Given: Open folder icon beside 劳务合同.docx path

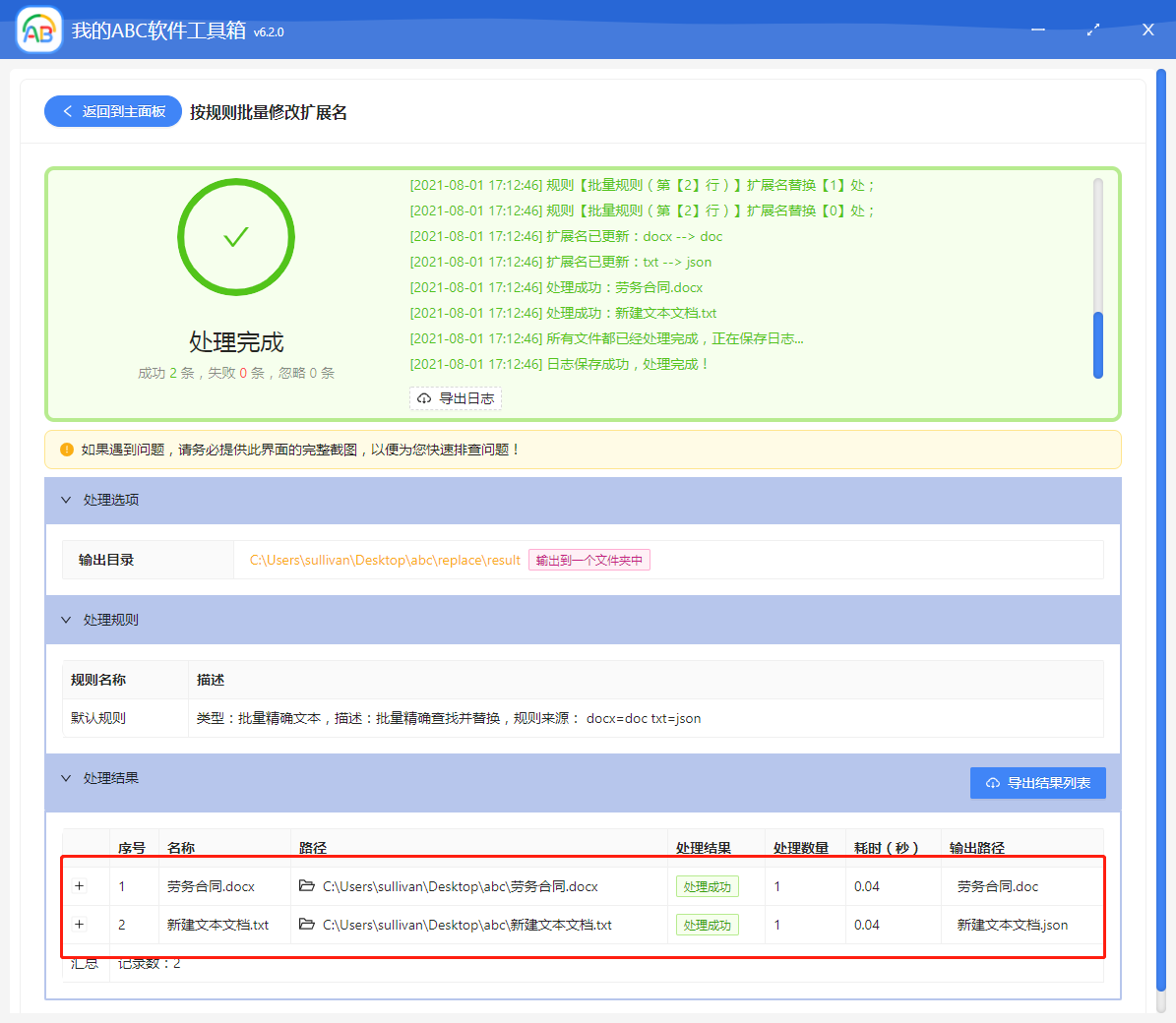Looking at the screenshot, I should tap(305, 886).
